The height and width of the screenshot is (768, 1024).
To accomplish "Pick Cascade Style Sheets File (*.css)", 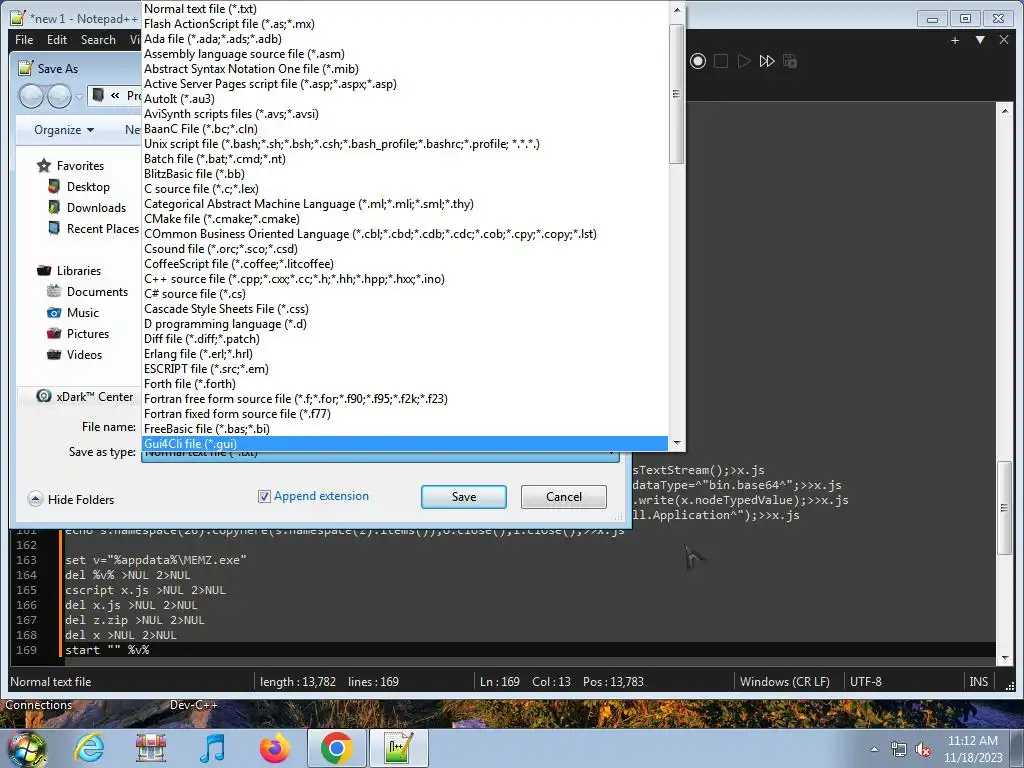I will click(x=405, y=309).
